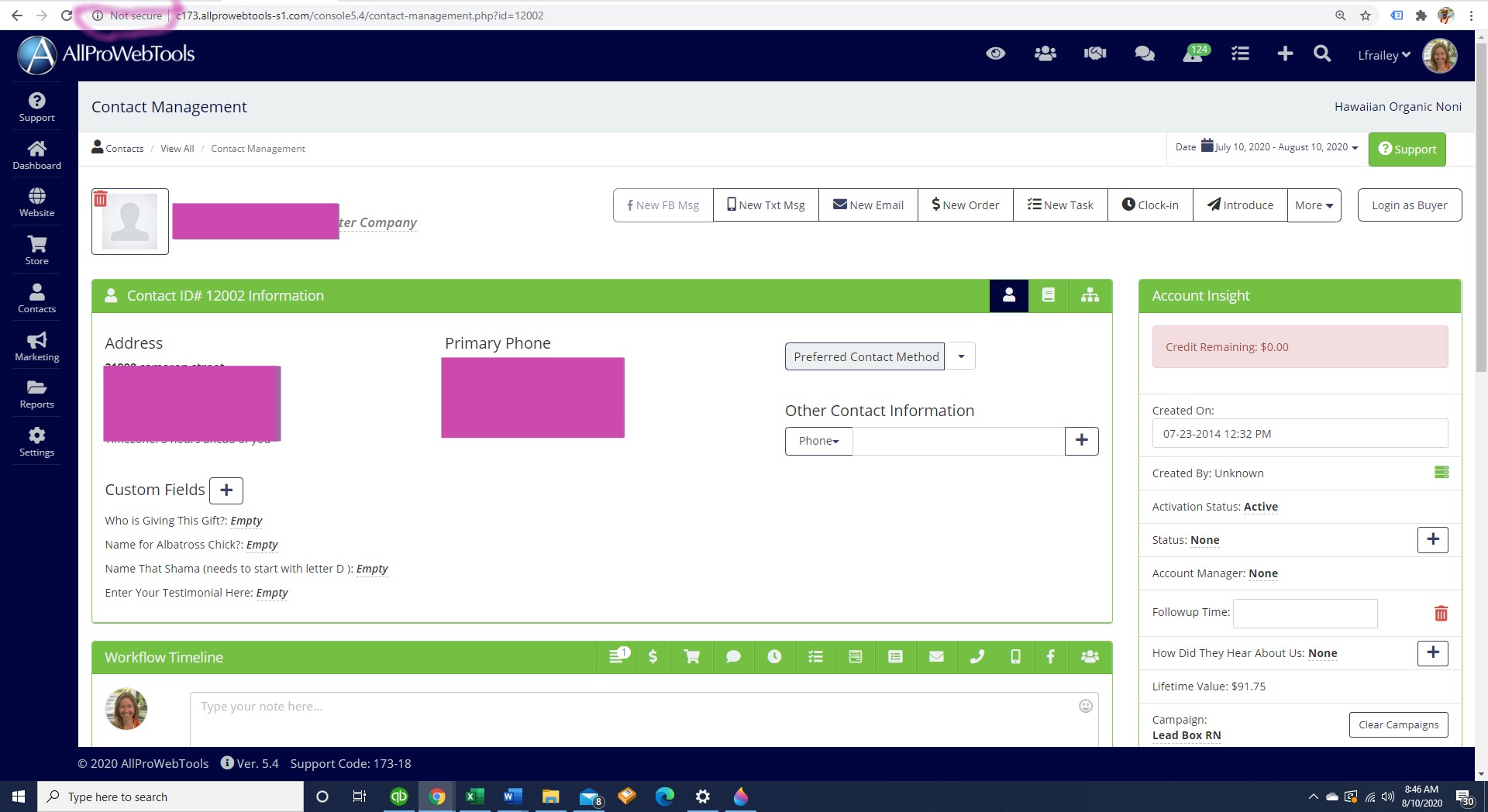Click the Clock-in button
The image size is (1488, 812).
click(1150, 205)
